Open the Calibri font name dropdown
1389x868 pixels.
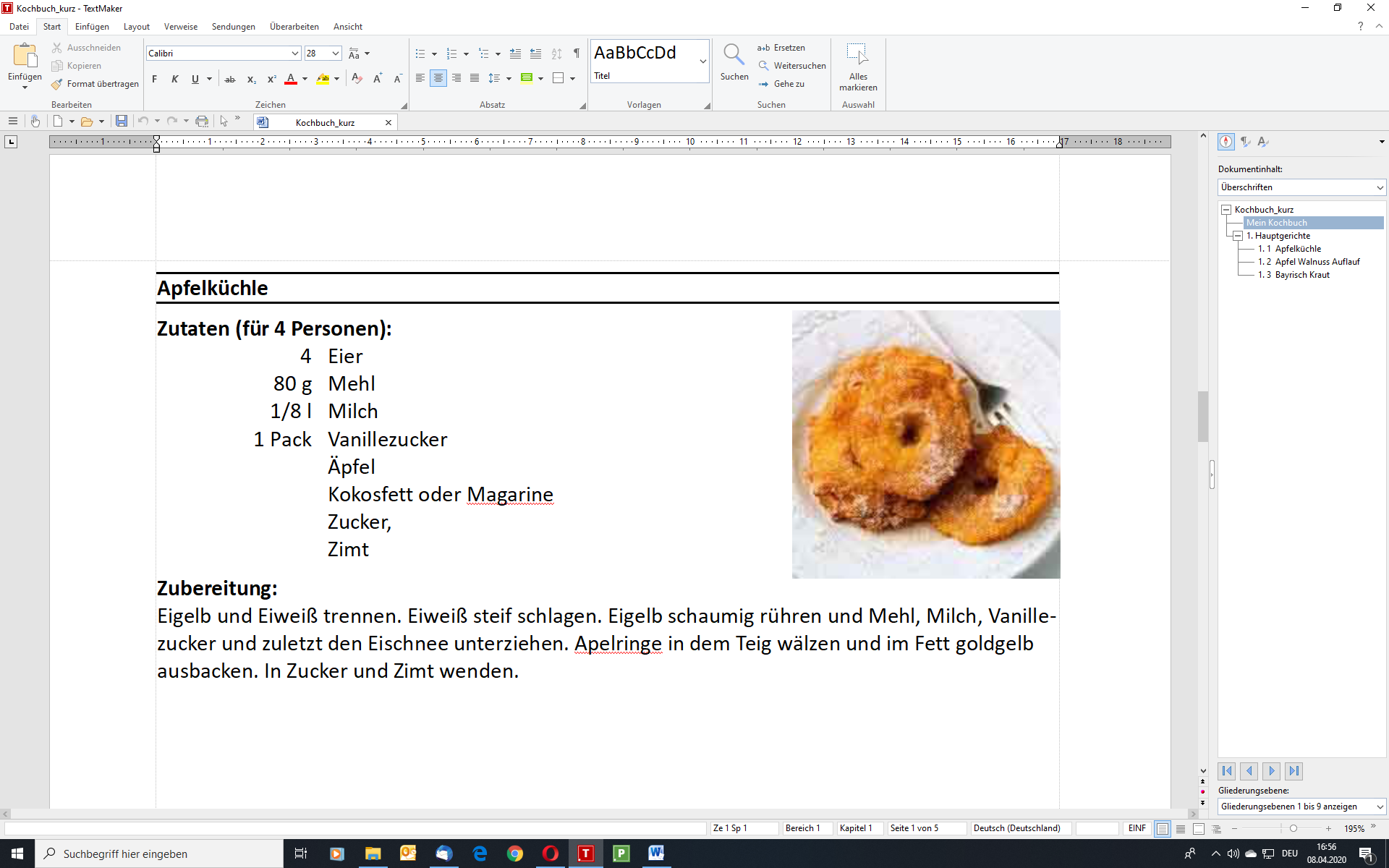click(x=295, y=54)
